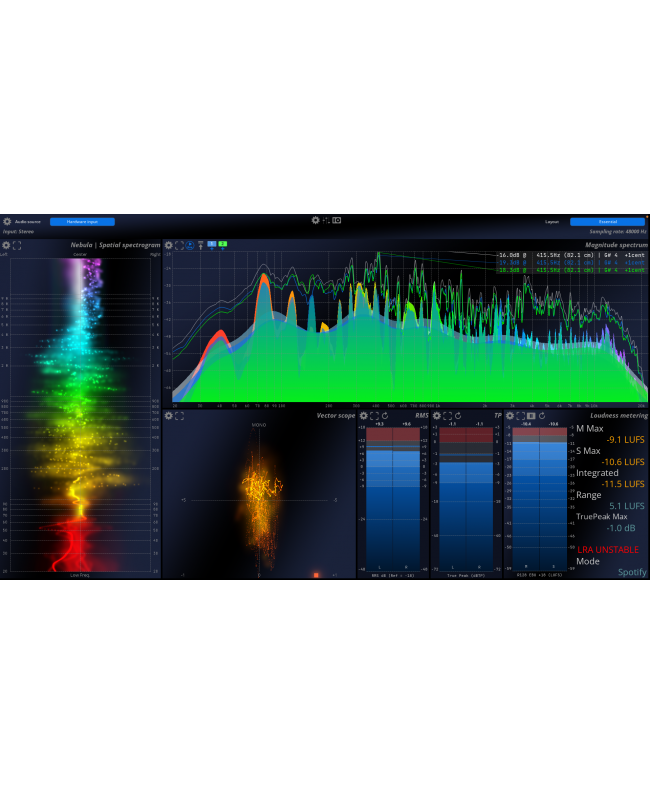Maximize the Nebula spatial spectrogram panel

point(17,245)
